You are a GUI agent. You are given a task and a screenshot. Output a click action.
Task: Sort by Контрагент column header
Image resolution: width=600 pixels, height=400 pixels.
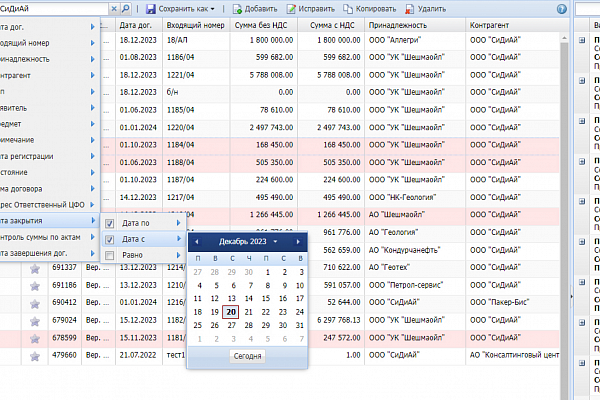coord(513,25)
